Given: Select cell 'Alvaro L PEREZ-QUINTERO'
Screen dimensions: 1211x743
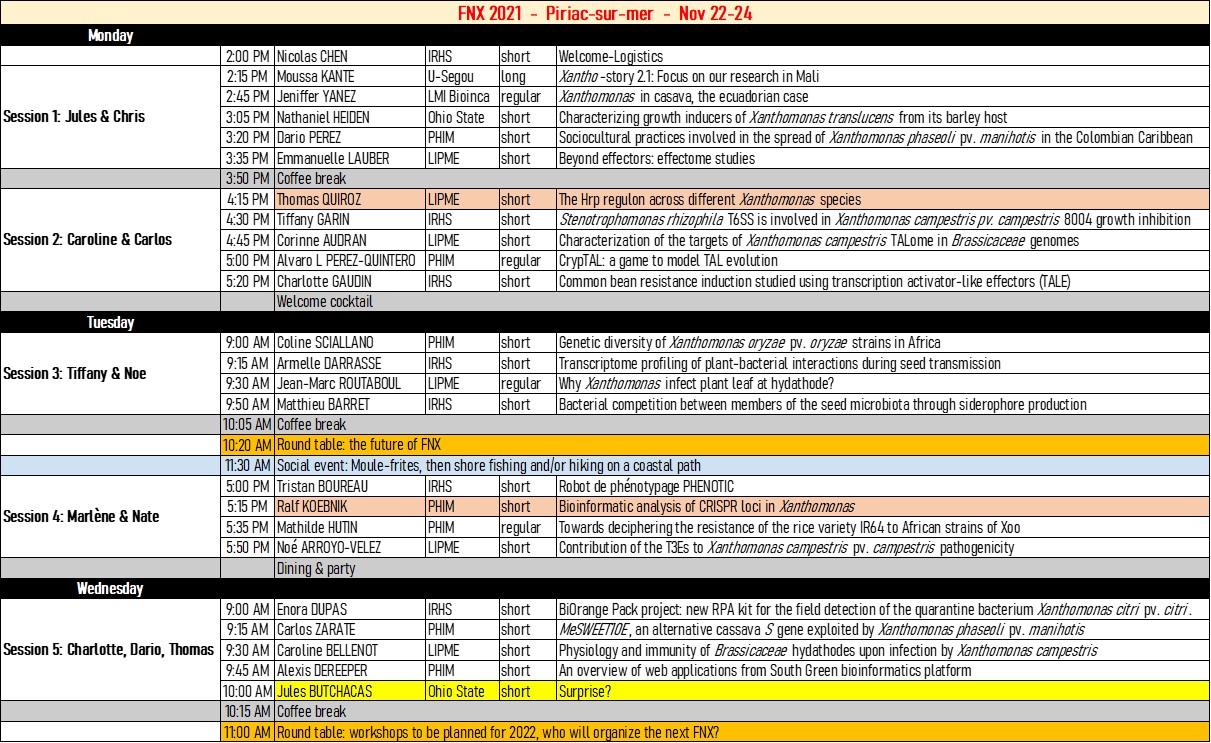Looking at the screenshot, I should 349,261.
